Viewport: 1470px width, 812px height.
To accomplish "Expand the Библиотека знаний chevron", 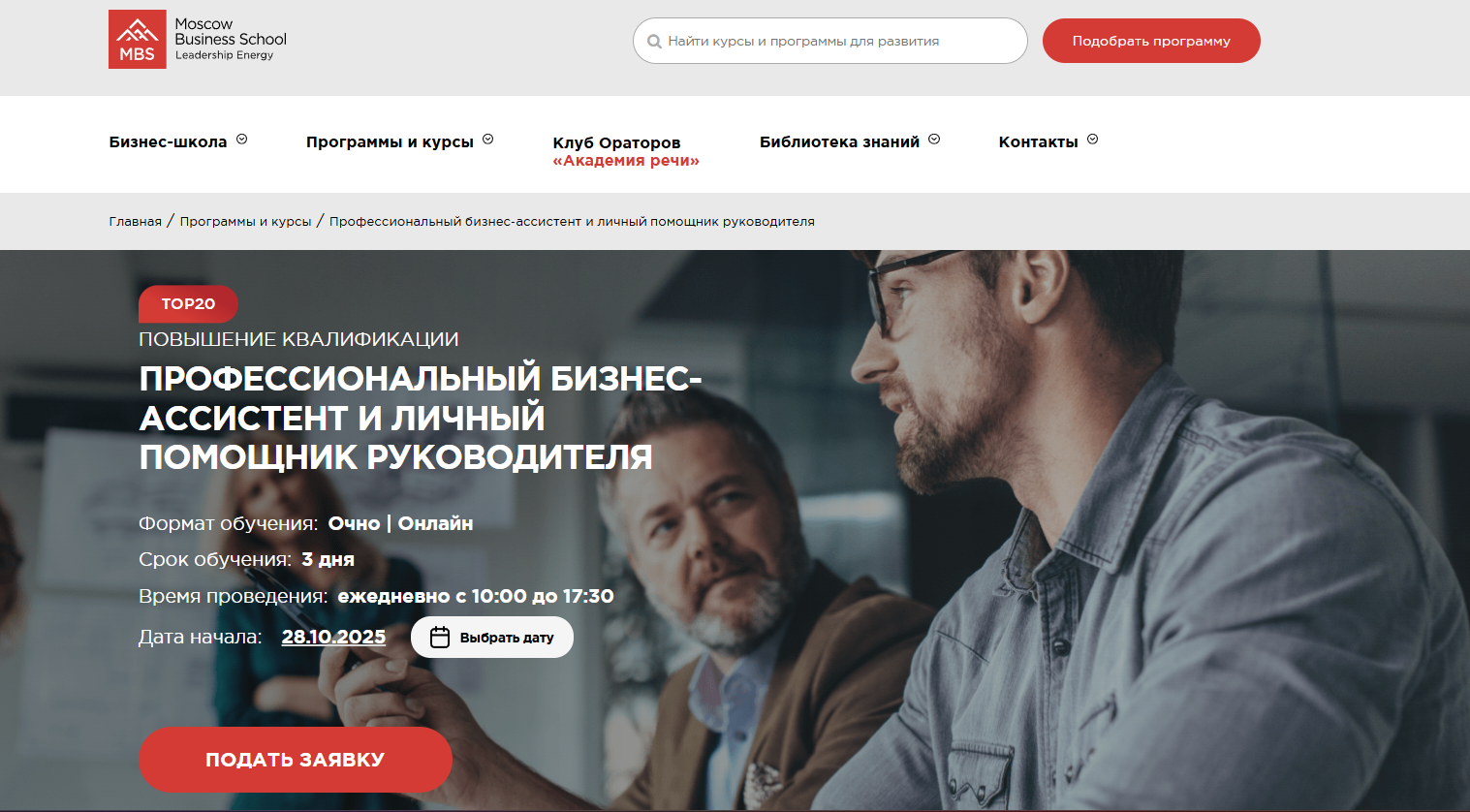I will point(934,140).
